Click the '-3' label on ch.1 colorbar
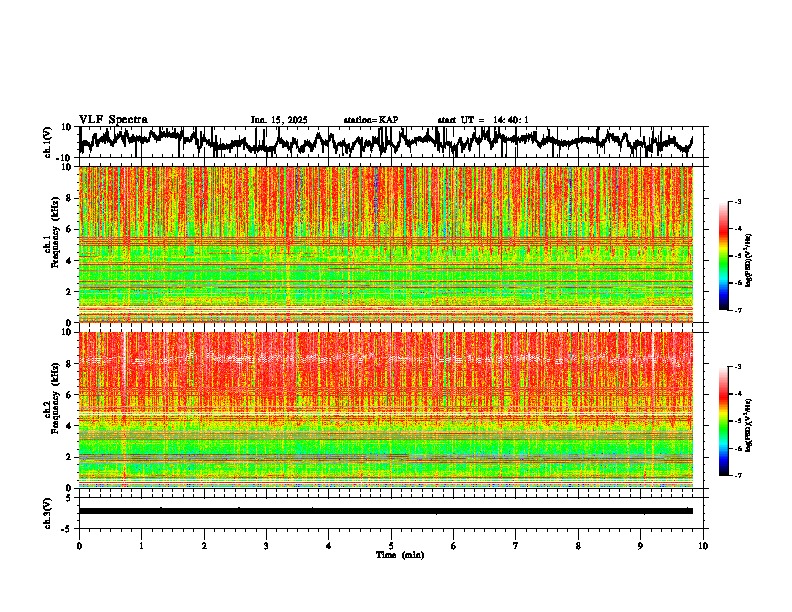Screen dimensions: 792x612 [738, 202]
